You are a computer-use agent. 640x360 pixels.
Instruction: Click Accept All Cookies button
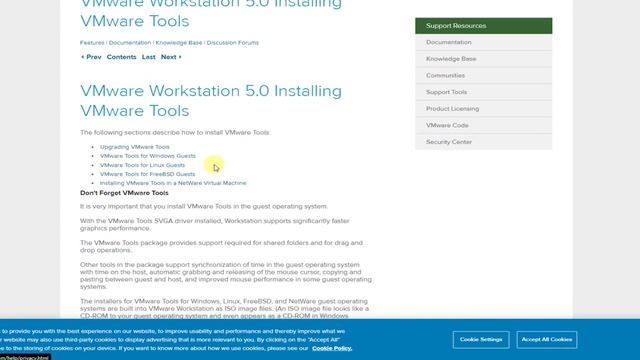tap(547, 340)
